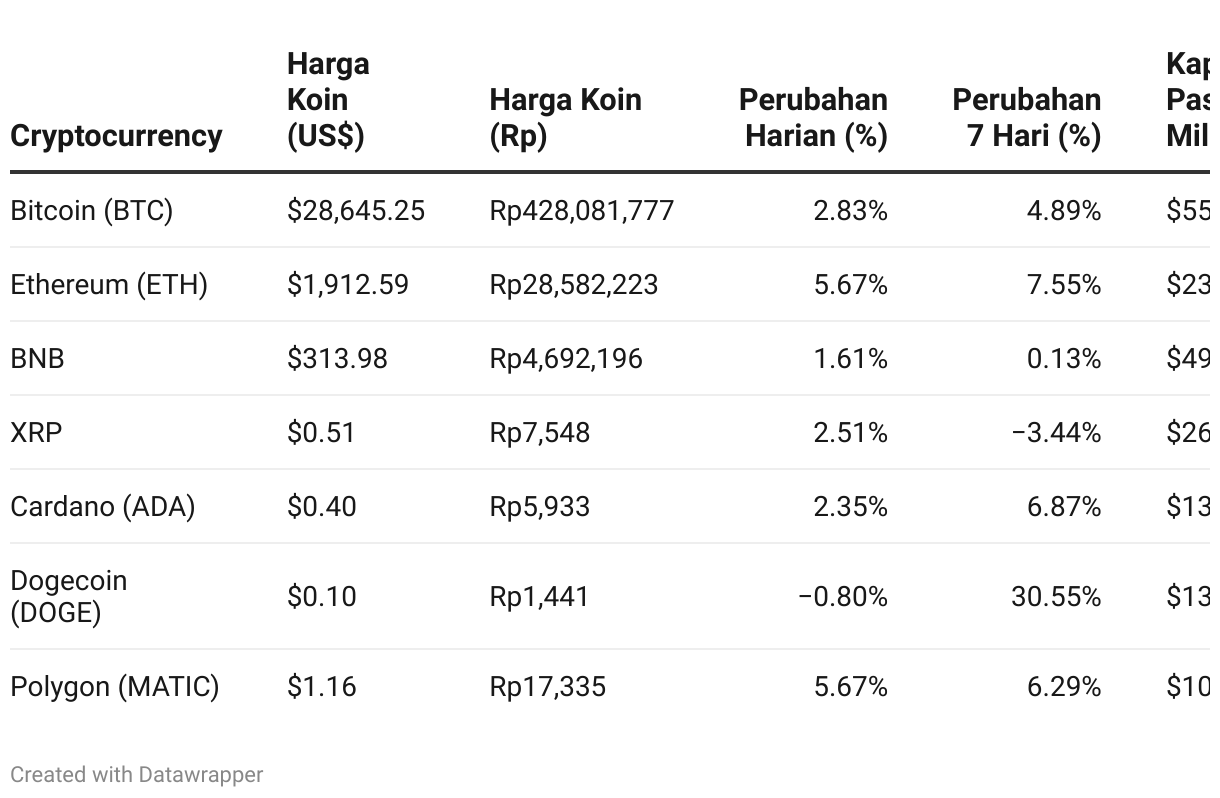1220x798 pixels.
Task: Click Bitcoin price $28,645.25
Action: (x=356, y=211)
